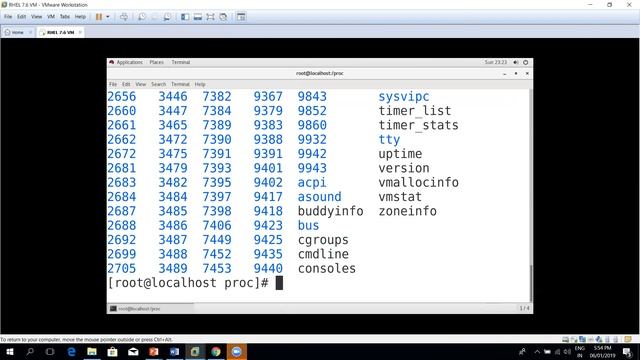The width and height of the screenshot is (640, 360).
Task: Close the RHEL 7.6 VM tab
Action: 80,32
